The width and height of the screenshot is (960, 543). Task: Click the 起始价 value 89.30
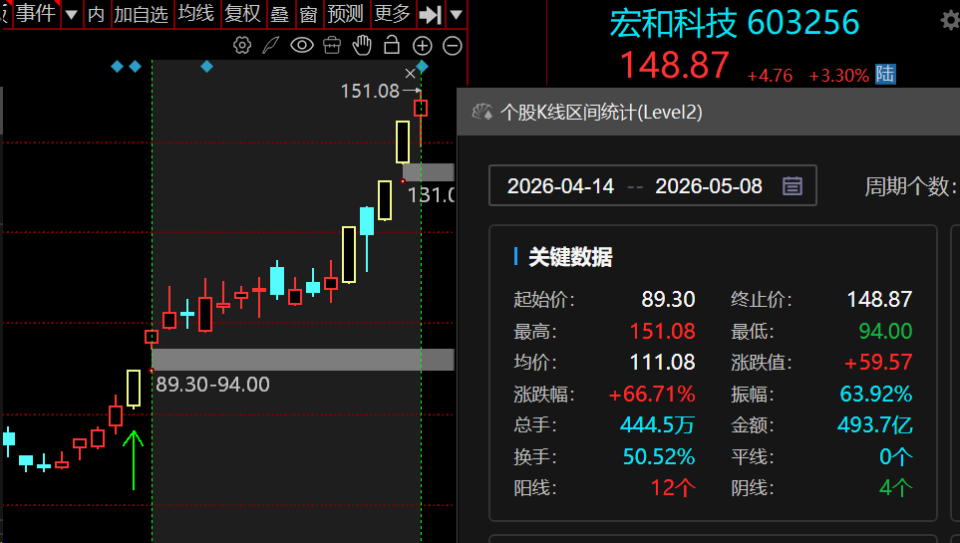click(x=668, y=299)
